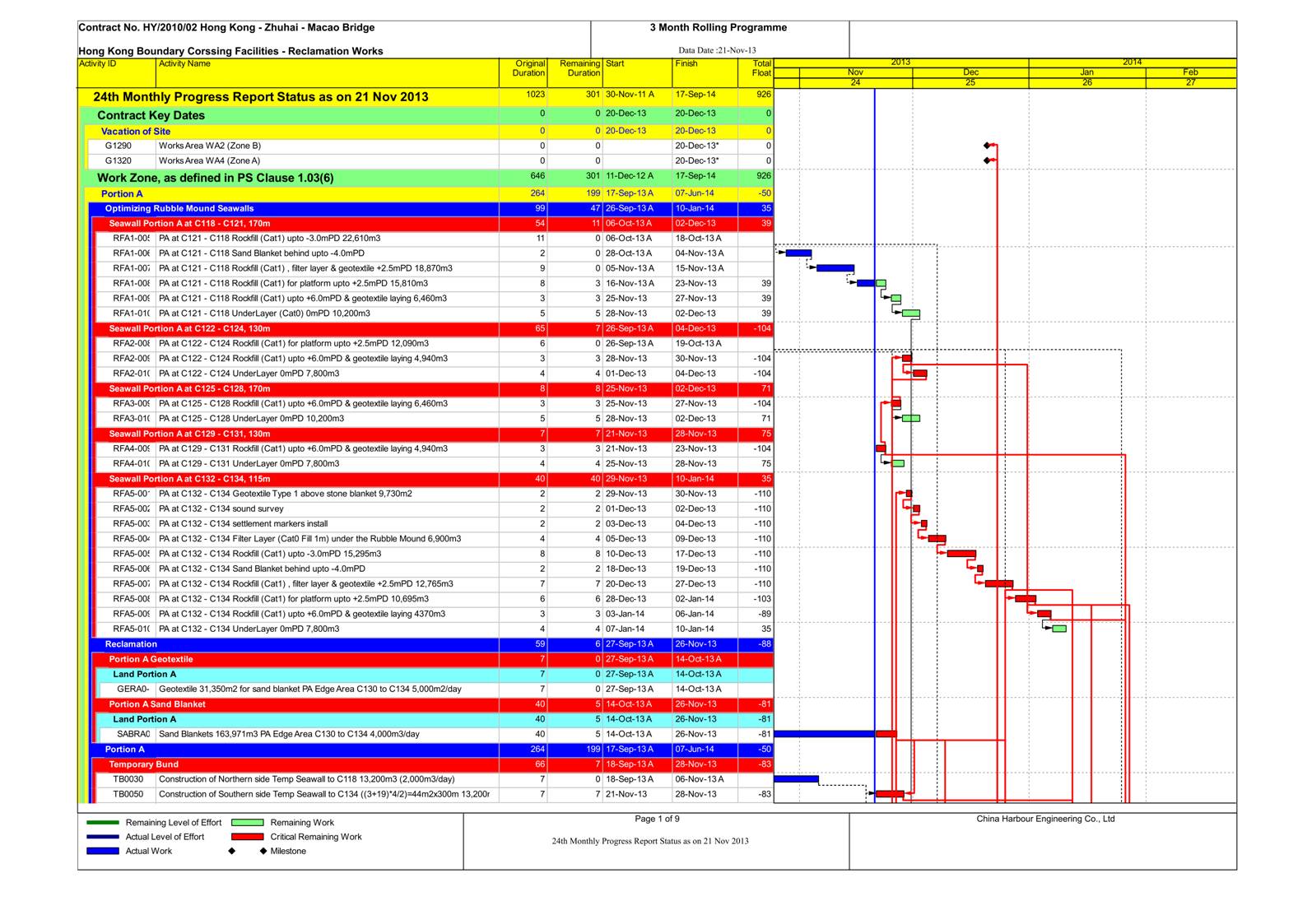The height and width of the screenshot is (924, 1307).
Task: Click the total float value -103
Action: point(762,599)
